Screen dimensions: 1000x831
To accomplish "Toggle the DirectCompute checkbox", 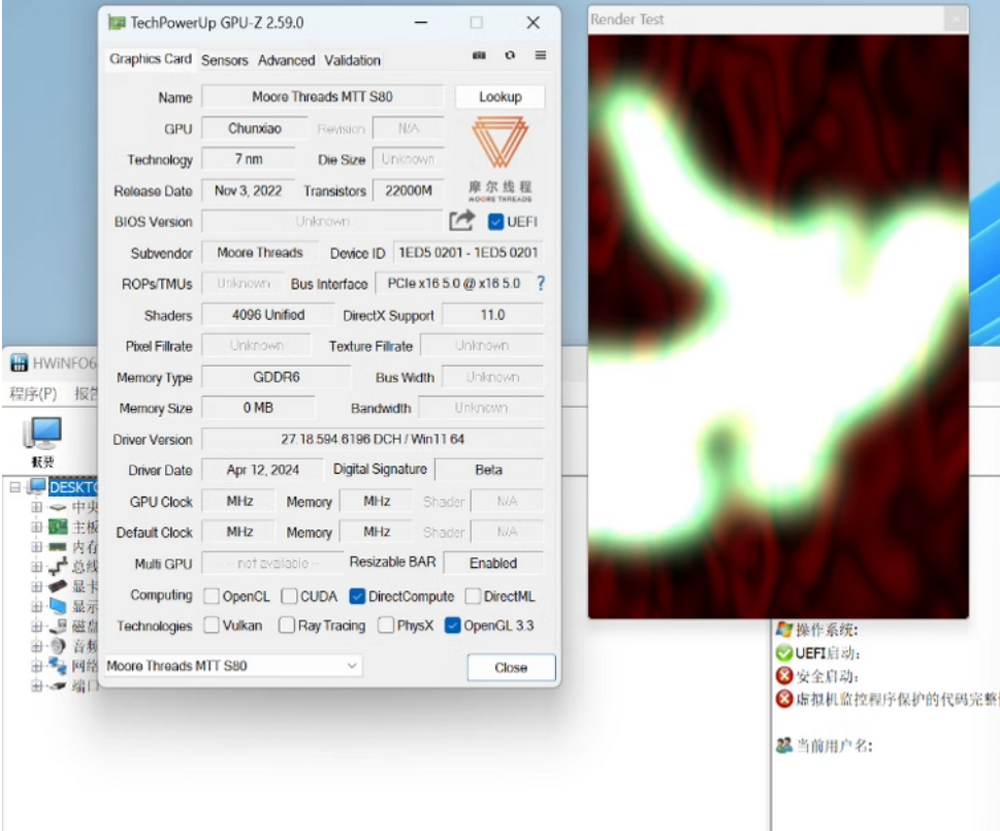I will point(357,596).
